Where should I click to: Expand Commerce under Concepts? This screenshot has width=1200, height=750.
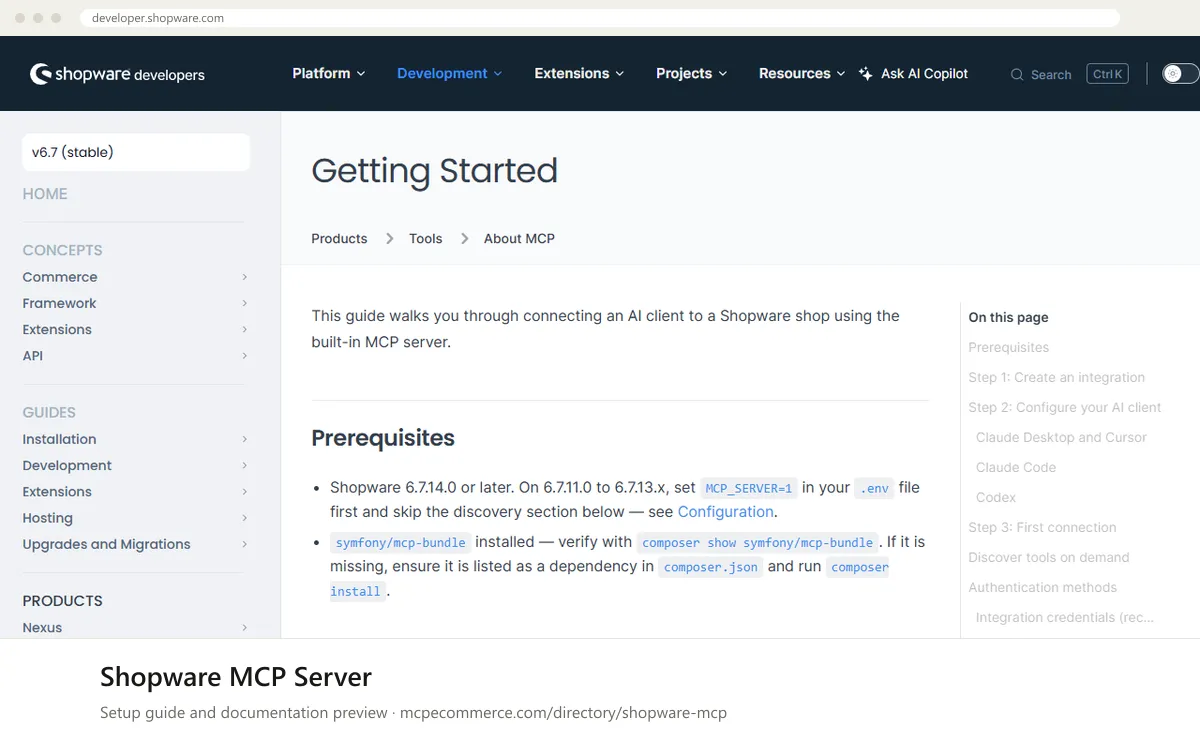coord(135,277)
